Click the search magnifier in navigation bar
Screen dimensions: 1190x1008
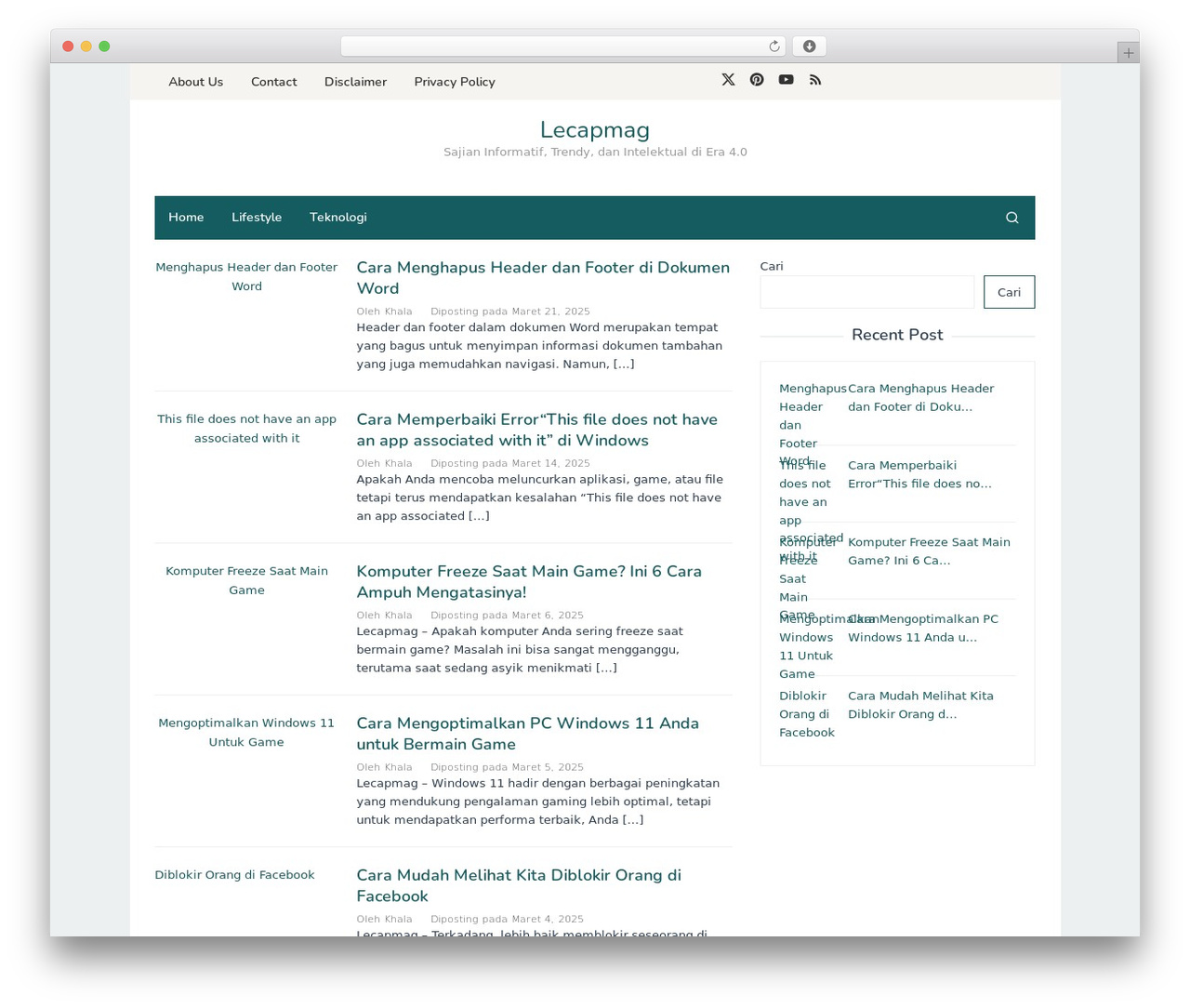pos(1012,218)
